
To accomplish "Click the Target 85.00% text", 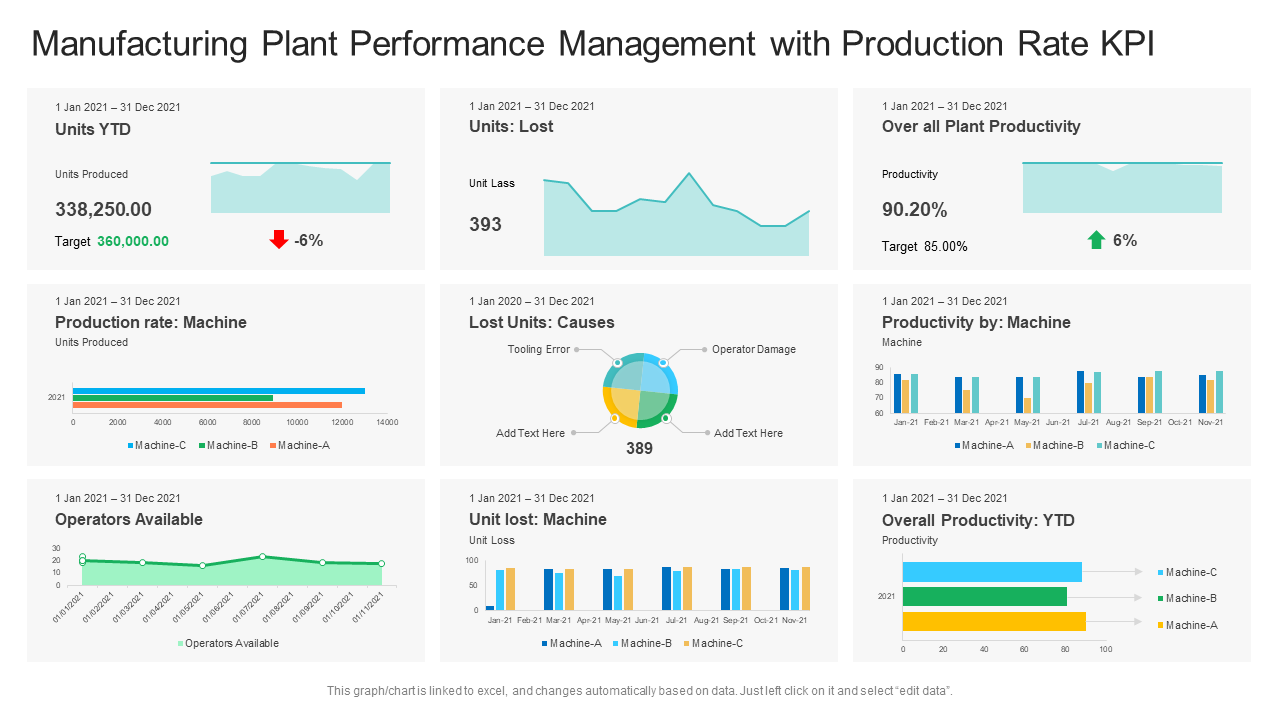I will [x=925, y=246].
